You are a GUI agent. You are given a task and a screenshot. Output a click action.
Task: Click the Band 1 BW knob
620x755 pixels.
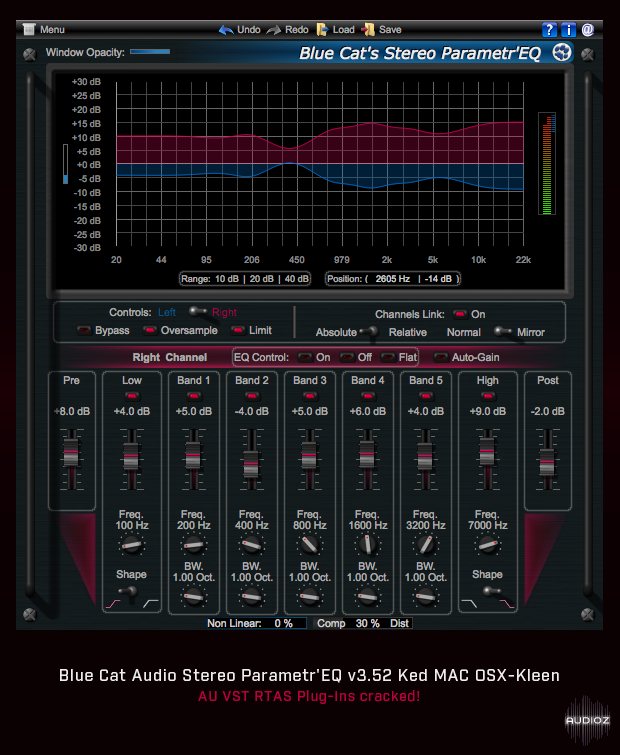[194, 597]
